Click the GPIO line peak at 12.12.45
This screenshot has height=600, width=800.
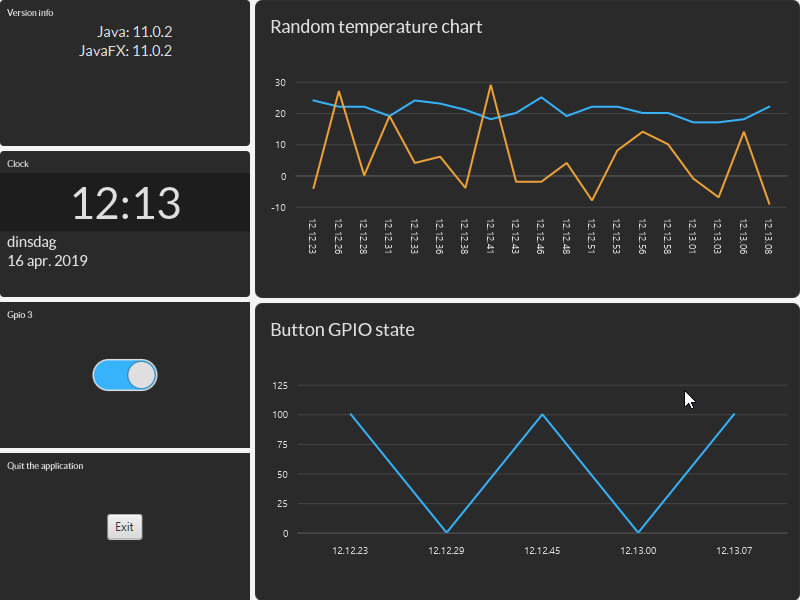click(542, 414)
